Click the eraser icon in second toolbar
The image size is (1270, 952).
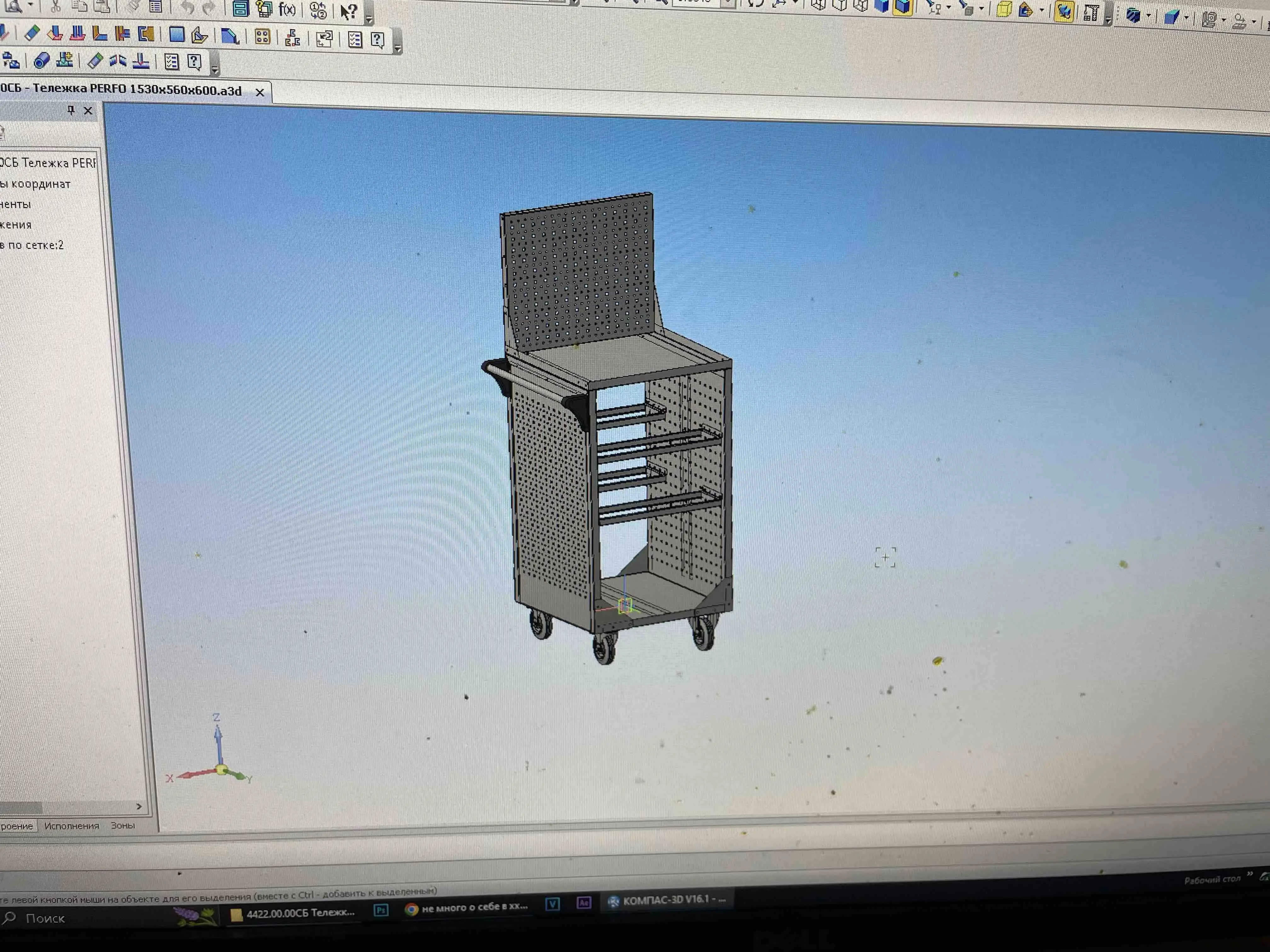click(32, 33)
